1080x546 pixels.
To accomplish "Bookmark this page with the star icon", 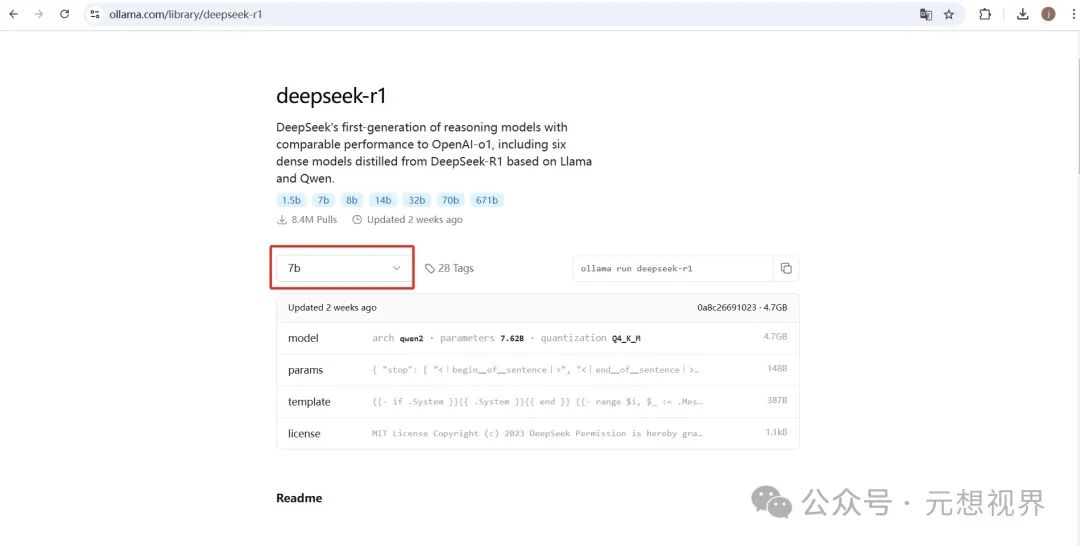I will click(949, 14).
